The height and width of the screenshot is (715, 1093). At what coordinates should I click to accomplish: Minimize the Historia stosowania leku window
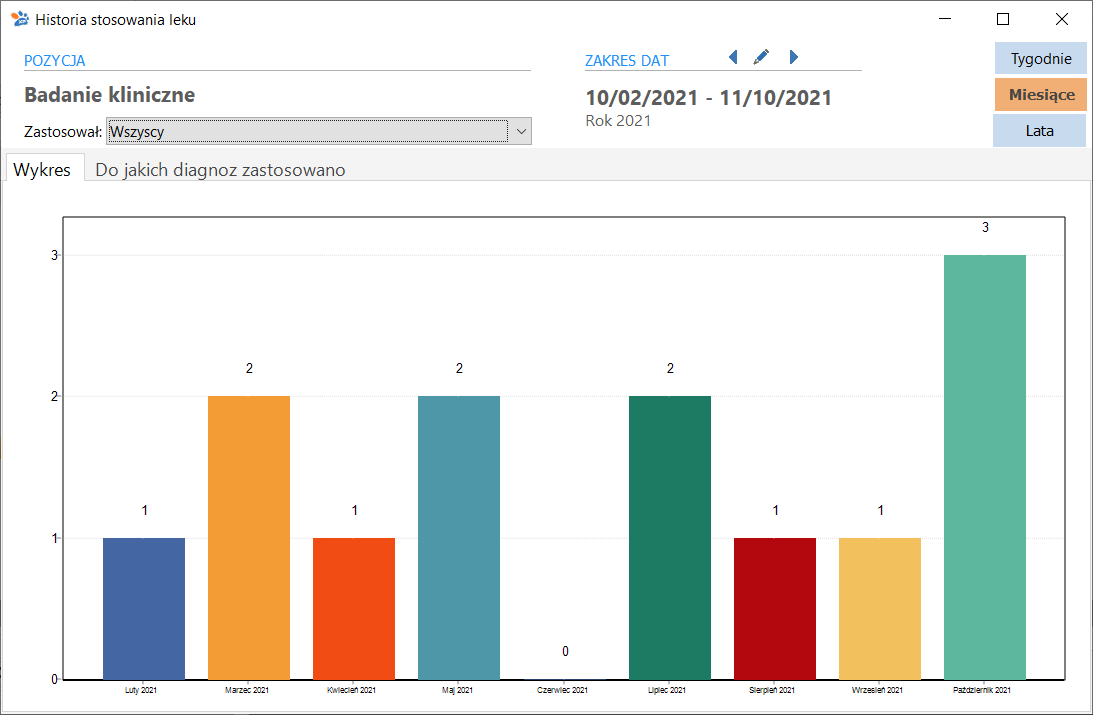(945, 19)
